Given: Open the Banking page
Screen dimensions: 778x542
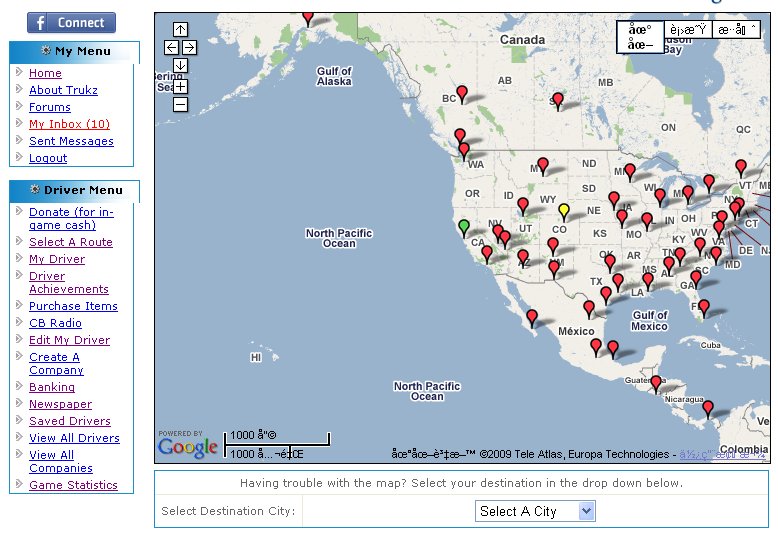Looking at the screenshot, I should point(52,387).
